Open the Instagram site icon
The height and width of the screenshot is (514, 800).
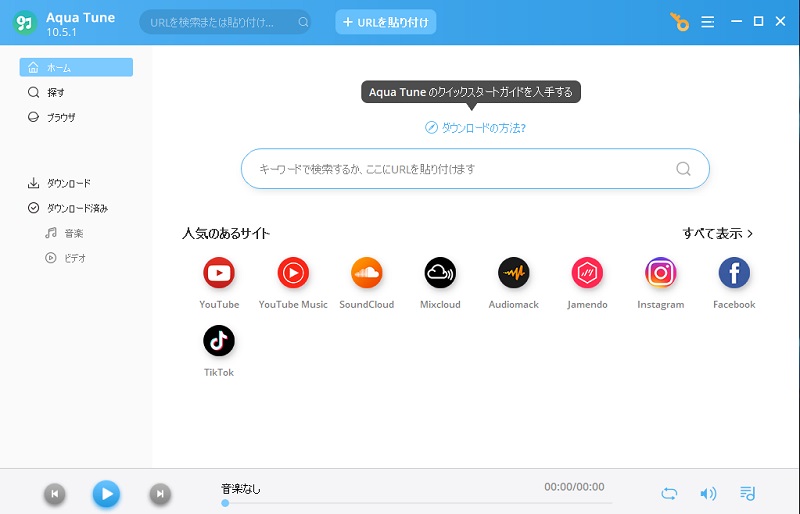click(x=660, y=273)
